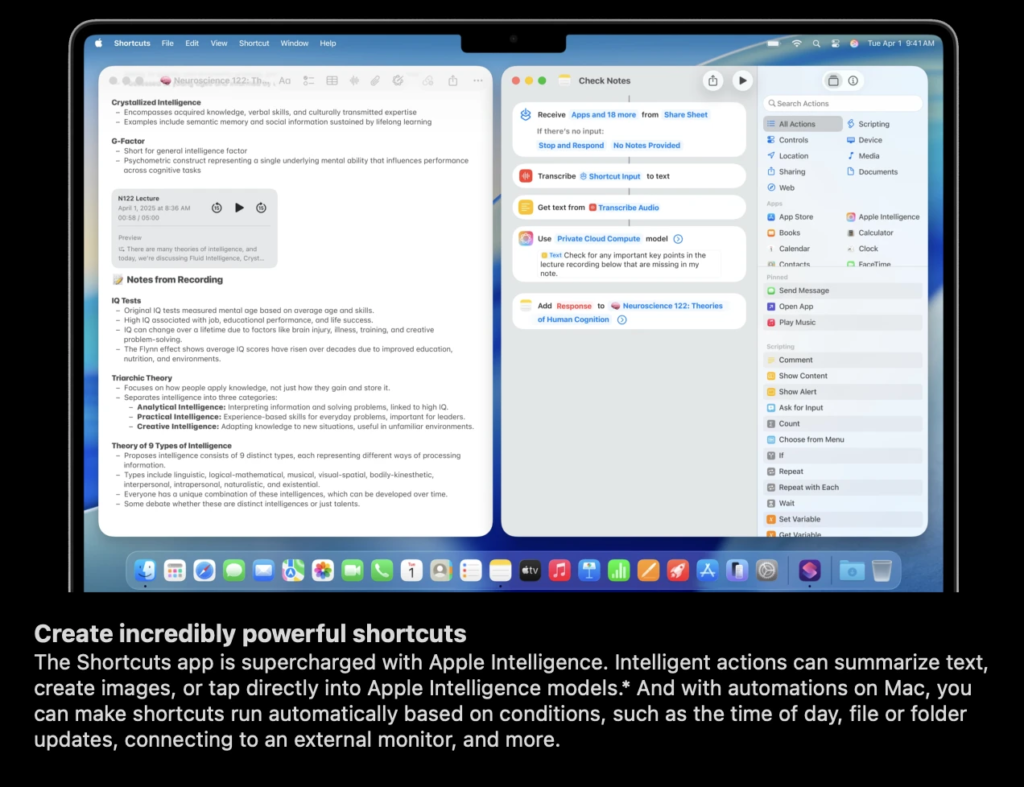1024x787 pixels.
Task: Click the share icon in Shortcuts toolbar
Action: tap(712, 80)
